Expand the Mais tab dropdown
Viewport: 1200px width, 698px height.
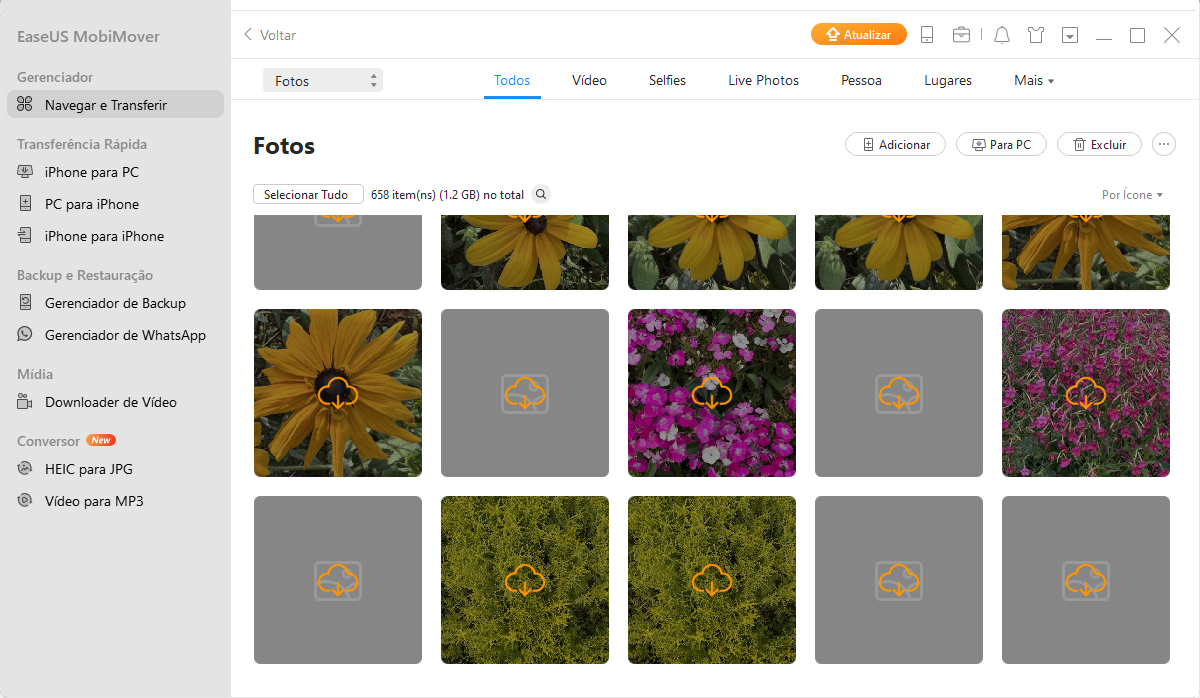(1034, 81)
